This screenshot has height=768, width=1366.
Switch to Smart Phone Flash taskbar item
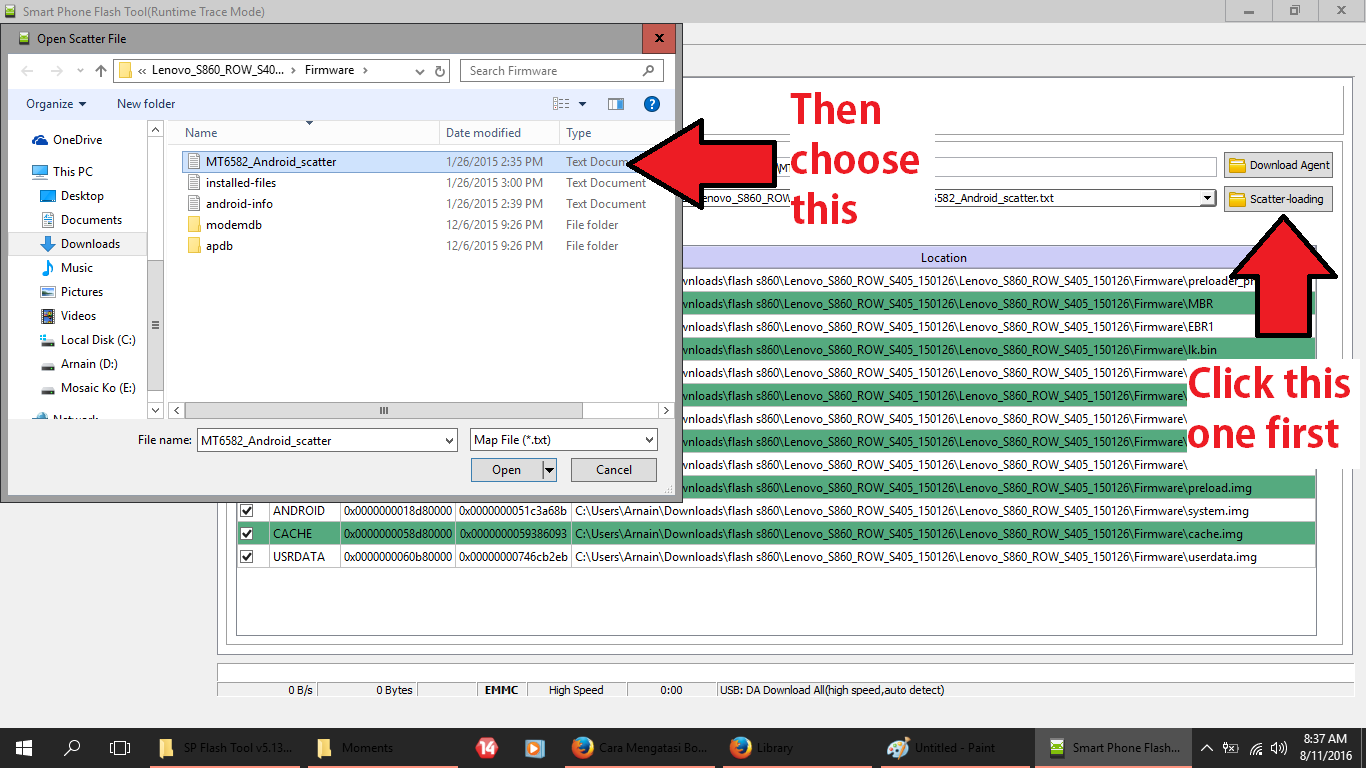point(1113,747)
